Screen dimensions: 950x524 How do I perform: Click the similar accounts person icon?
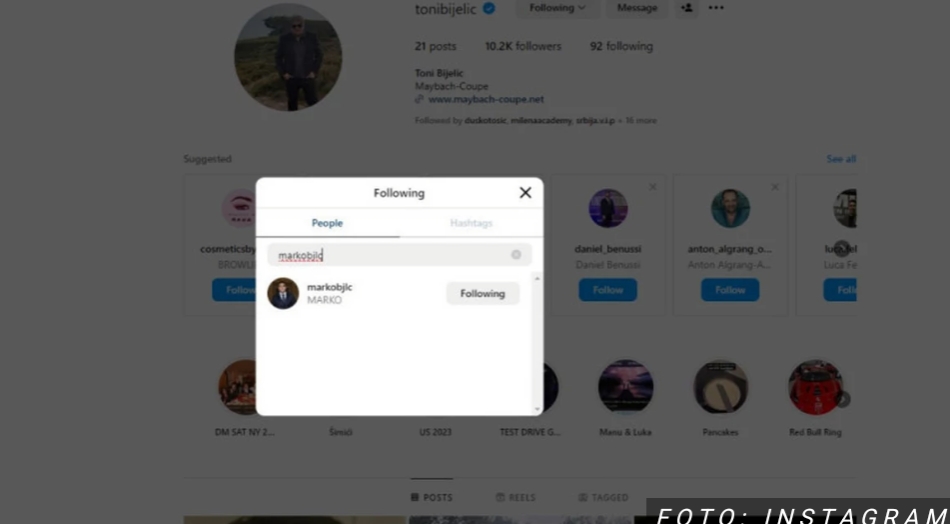(x=686, y=8)
